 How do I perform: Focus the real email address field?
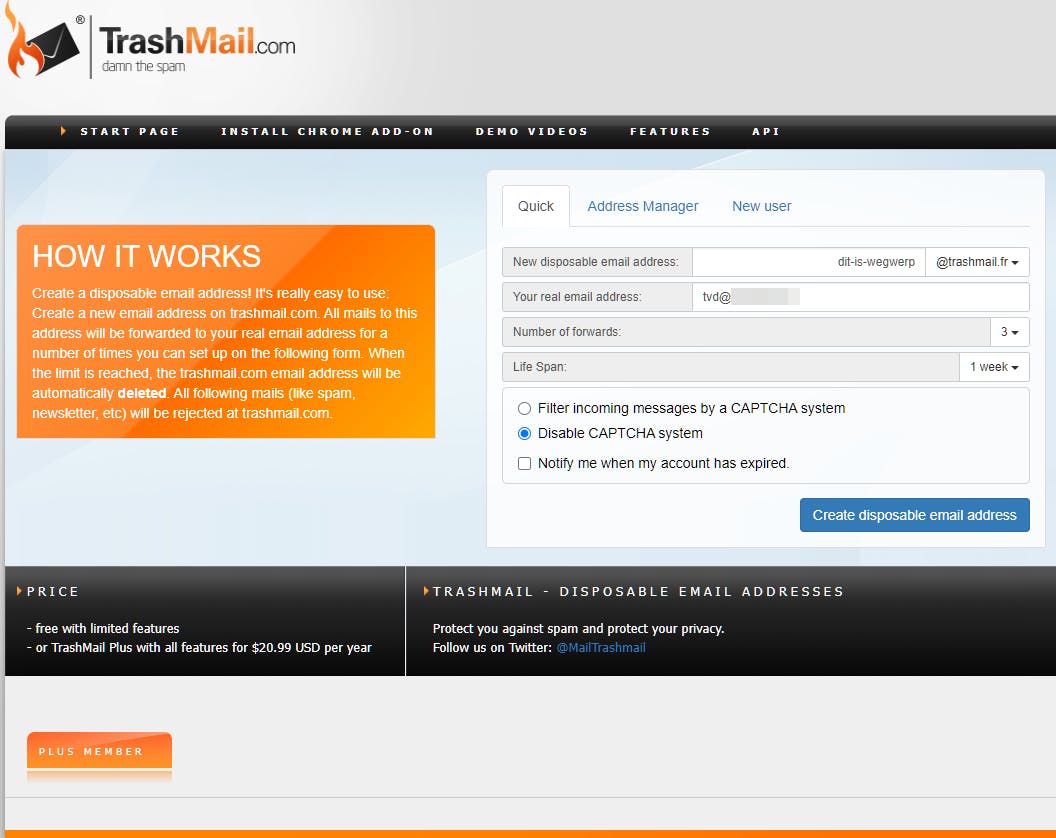tap(861, 297)
